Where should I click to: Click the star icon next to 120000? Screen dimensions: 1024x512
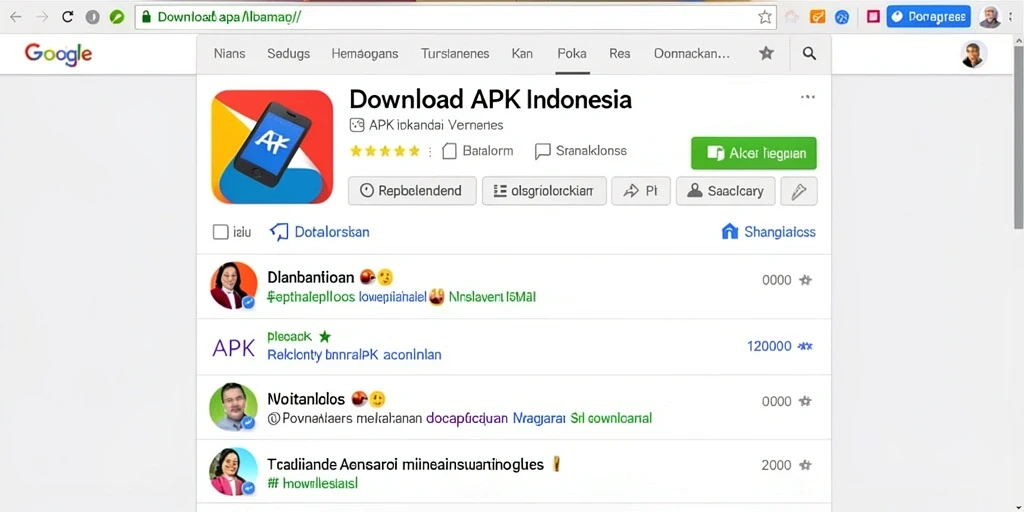(x=806, y=346)
